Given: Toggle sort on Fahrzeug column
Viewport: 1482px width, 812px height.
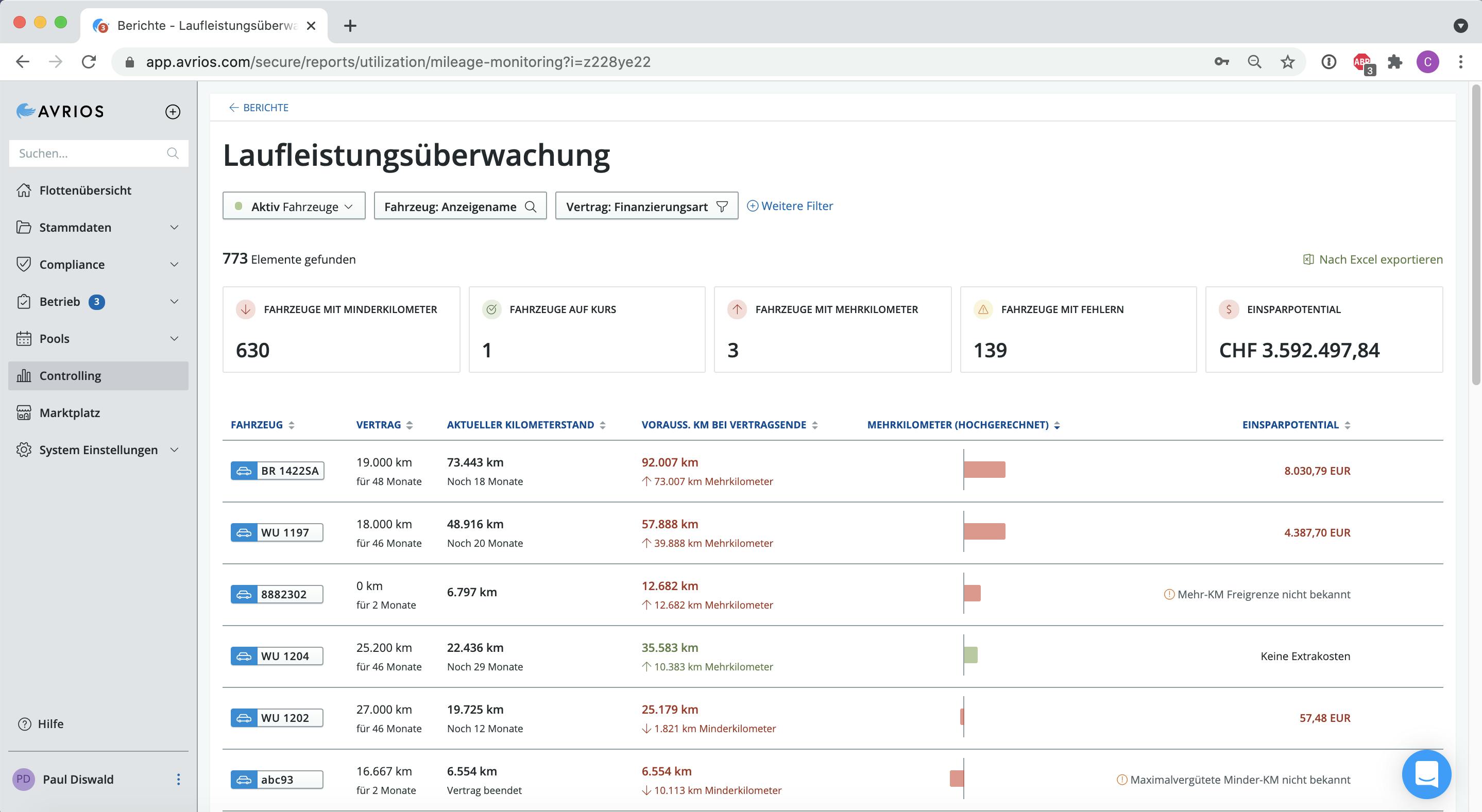Looking at the screenshot, I should [x=292, y=425].
